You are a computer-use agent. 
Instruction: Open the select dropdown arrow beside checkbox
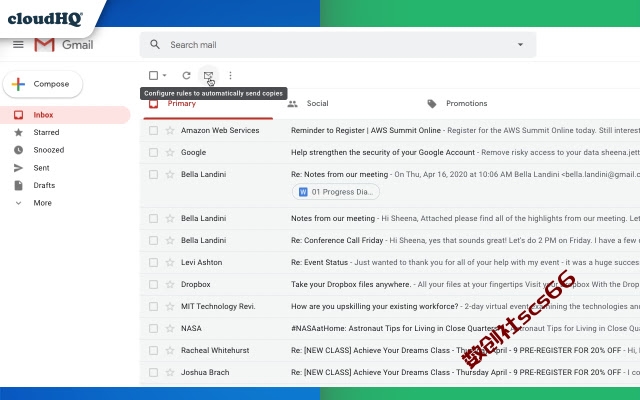point(164,76)
